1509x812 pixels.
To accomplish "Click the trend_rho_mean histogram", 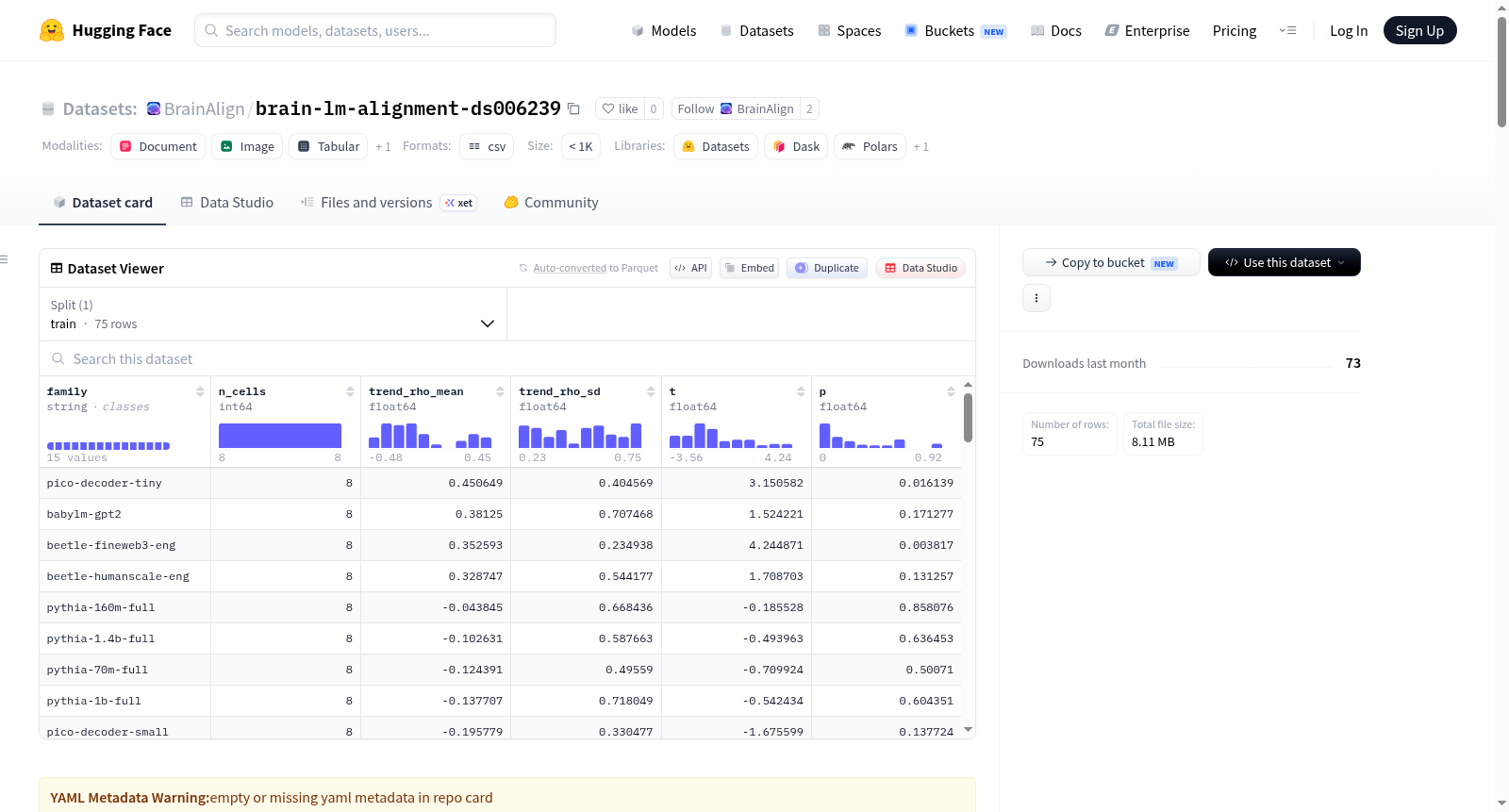I will [x=430, y=436].
